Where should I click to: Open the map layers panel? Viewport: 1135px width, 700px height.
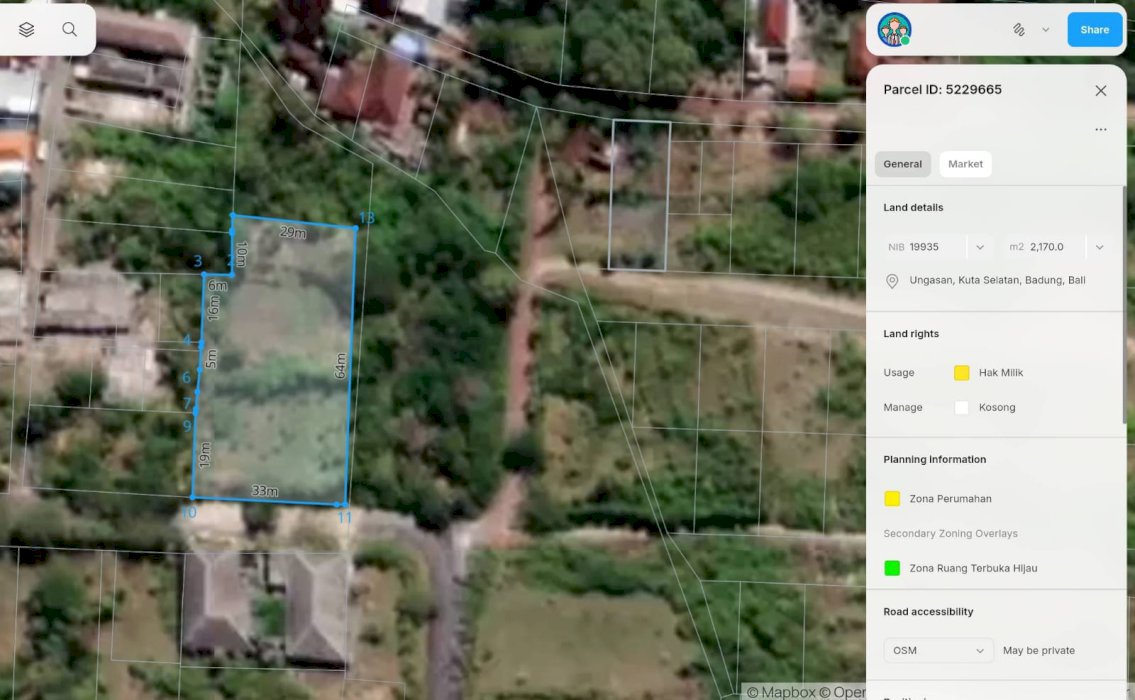click(x=27, y=30)
